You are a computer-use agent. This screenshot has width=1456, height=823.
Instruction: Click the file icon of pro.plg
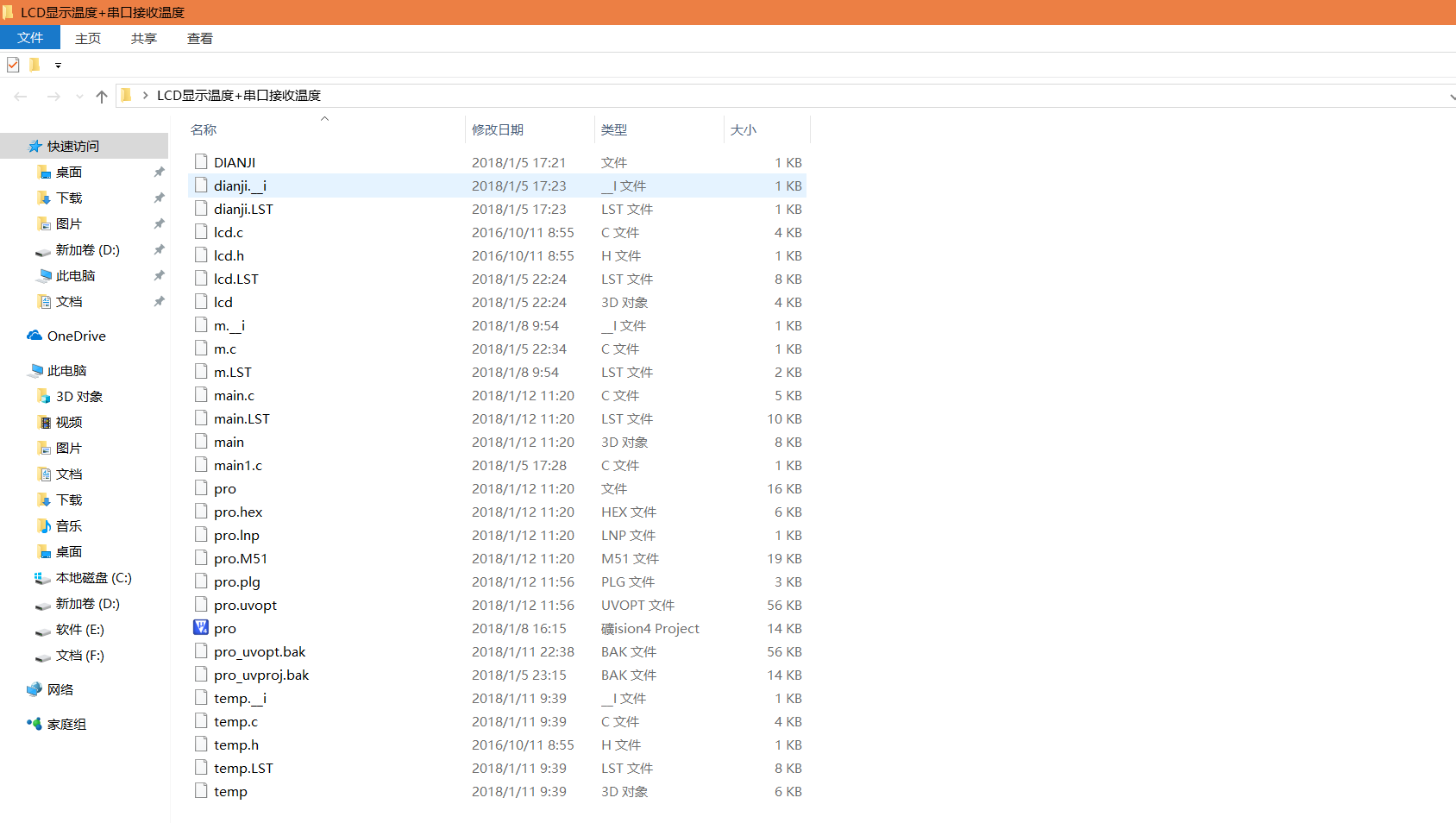point(201,581)
